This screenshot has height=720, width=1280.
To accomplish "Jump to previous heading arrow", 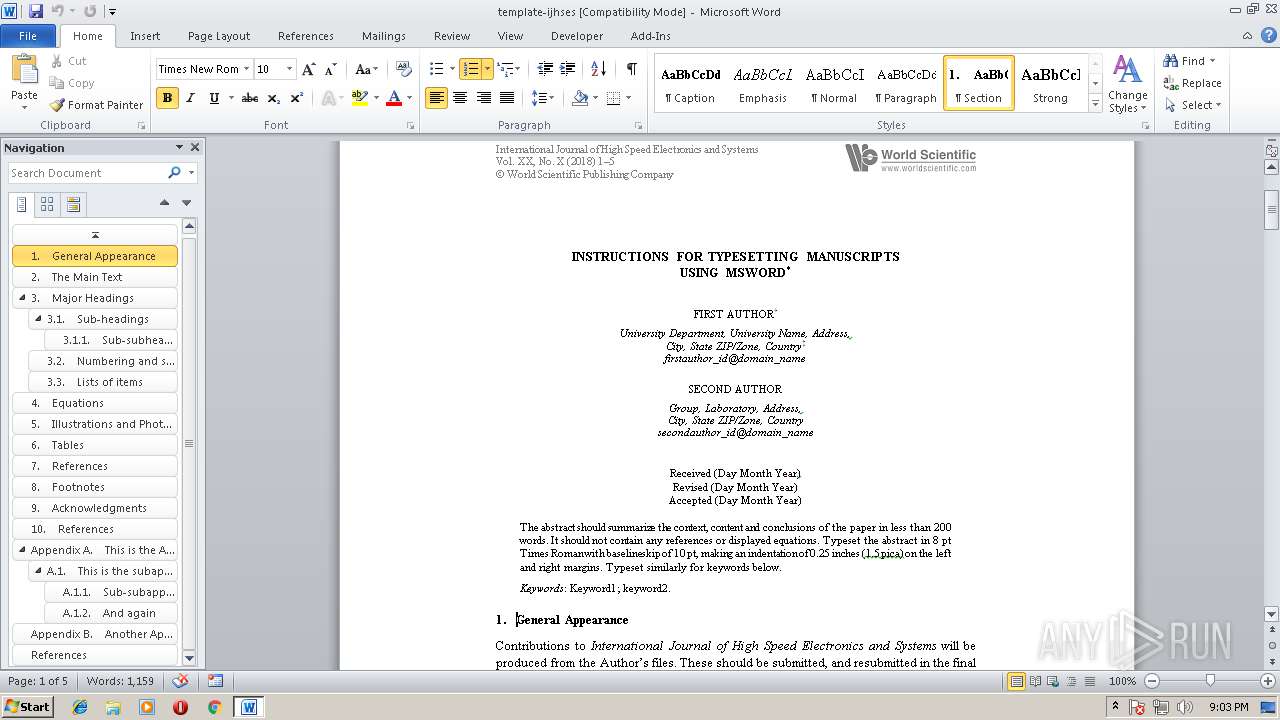I will 164,203.
